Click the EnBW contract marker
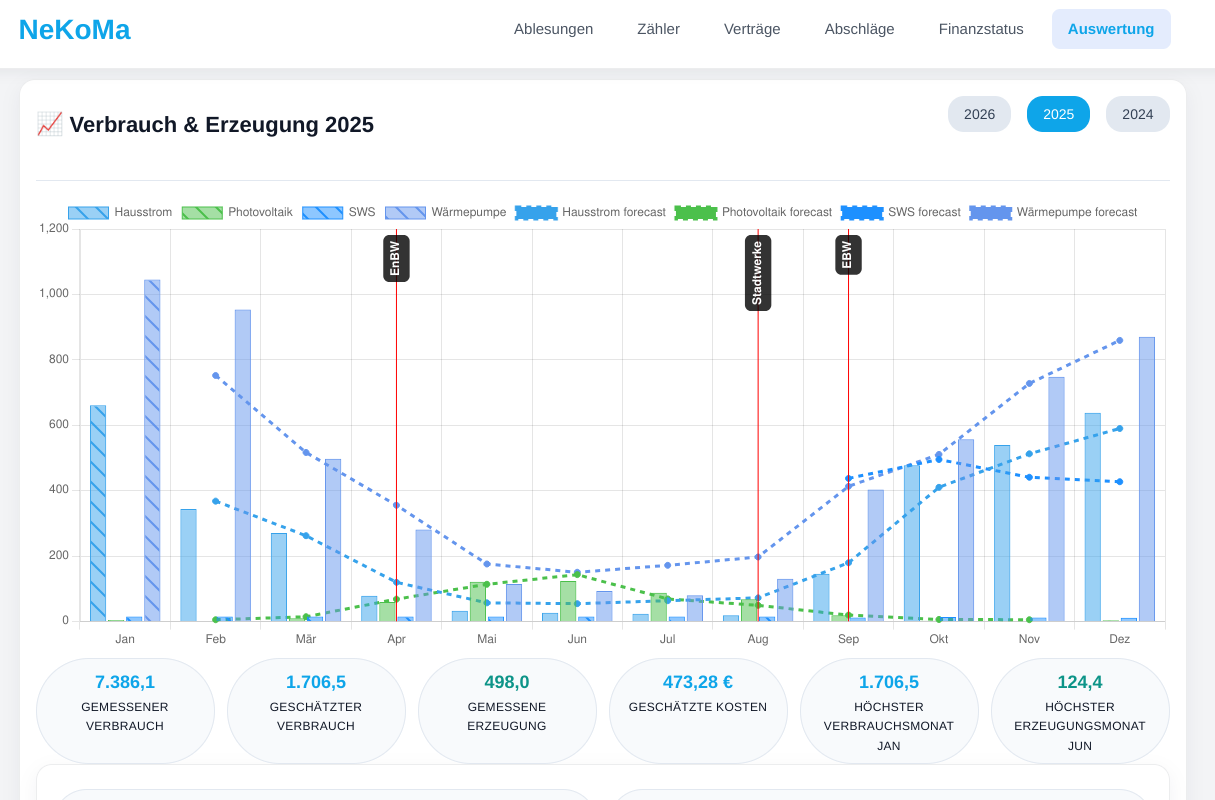Screen dimensions: 1215x800 (396, 259)
